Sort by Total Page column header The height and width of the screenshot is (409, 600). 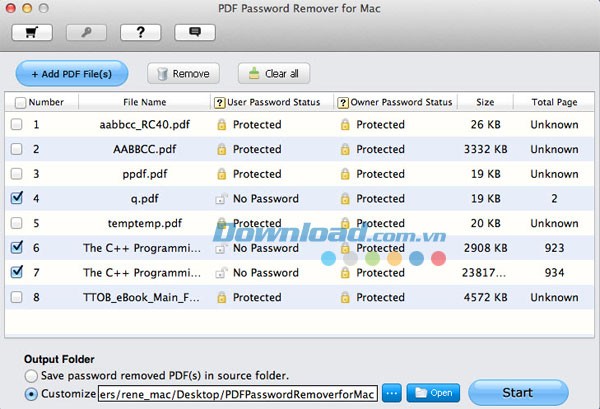click(x=554, y=102)
